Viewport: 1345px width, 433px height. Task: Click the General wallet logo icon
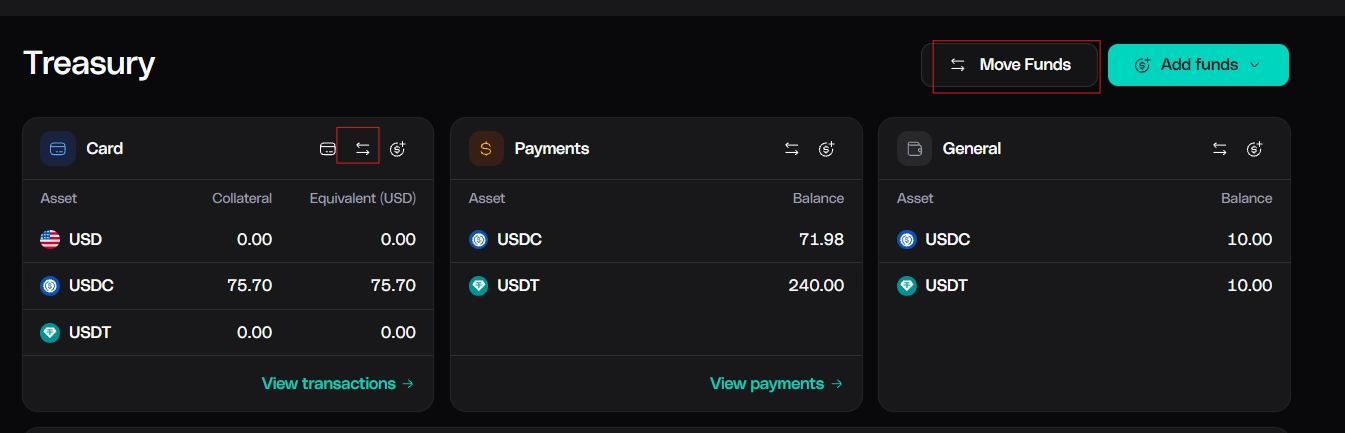914,149
